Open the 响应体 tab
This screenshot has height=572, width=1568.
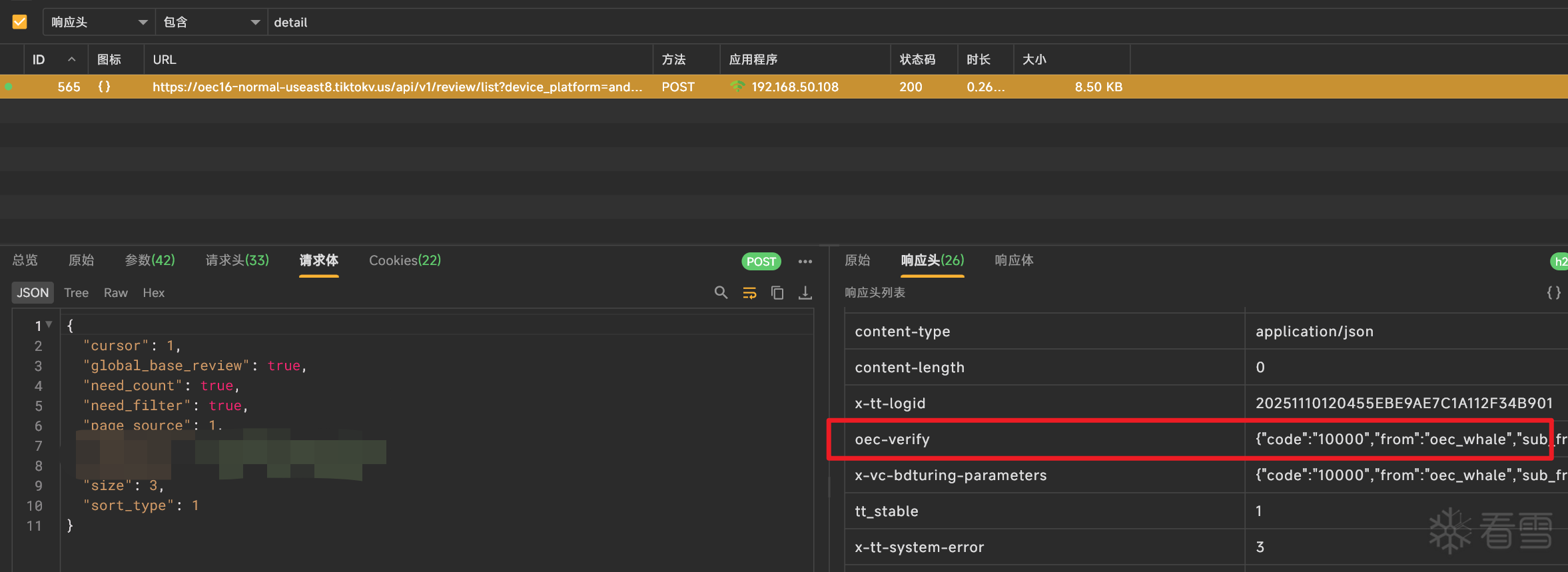pos(1014,260)
